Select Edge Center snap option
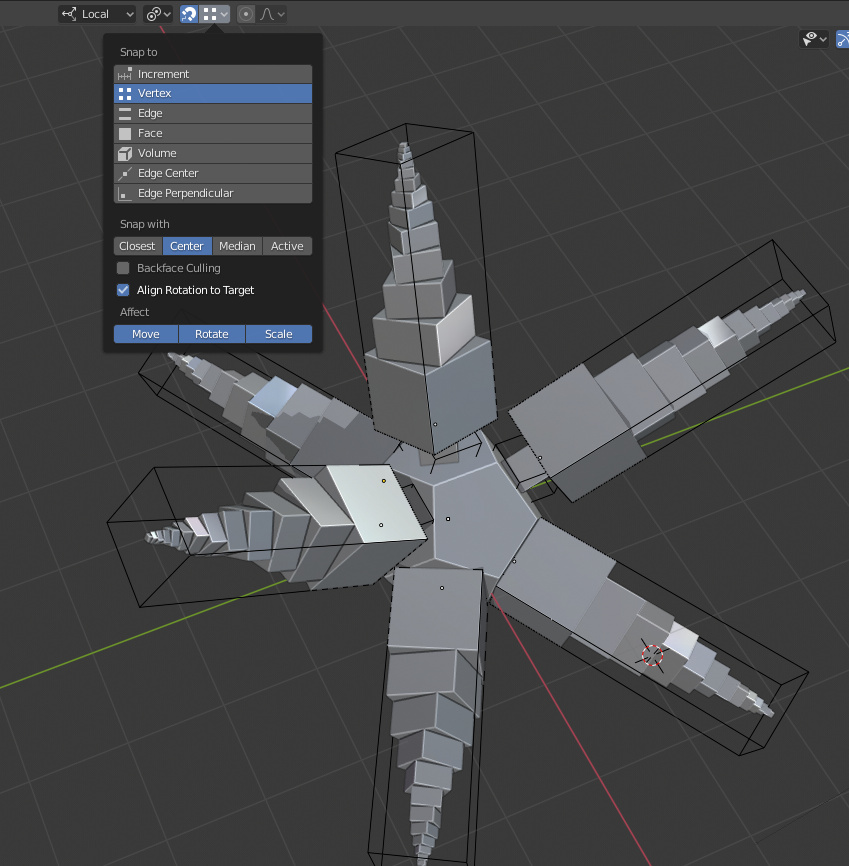 pyautogui.click(x=213, y=173)
